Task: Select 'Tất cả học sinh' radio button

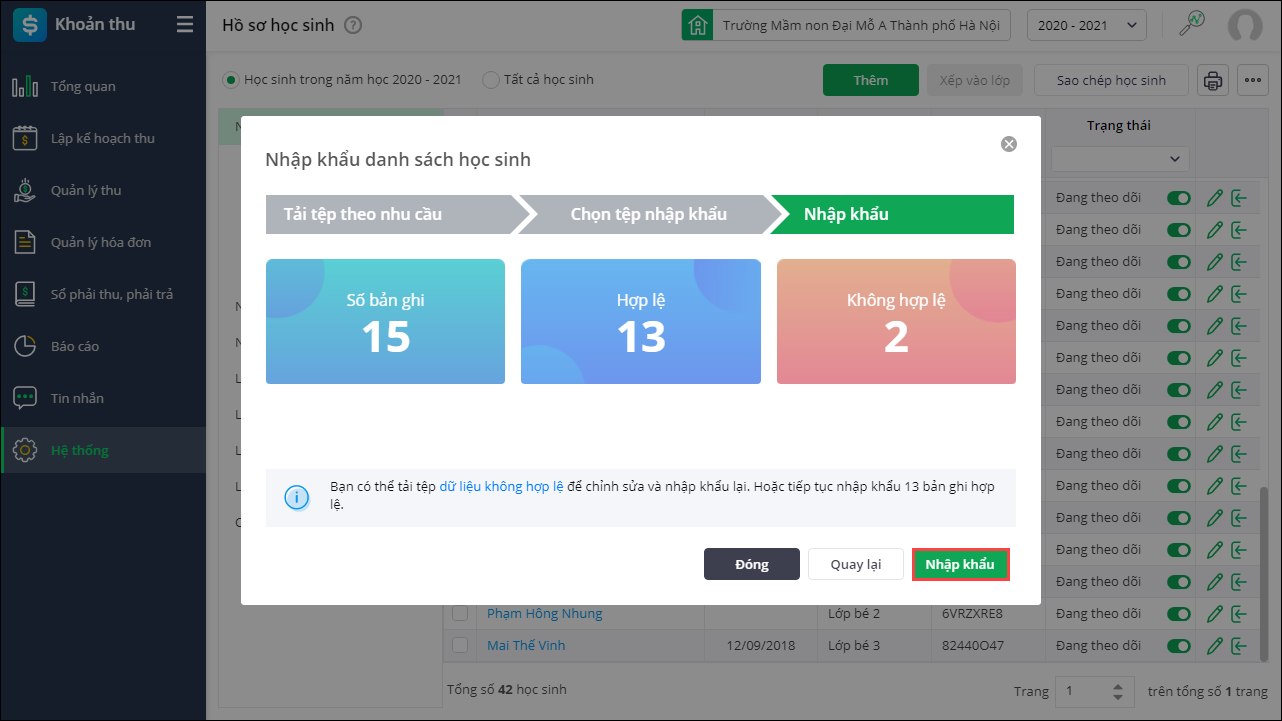Action: (x=491, y=80)
